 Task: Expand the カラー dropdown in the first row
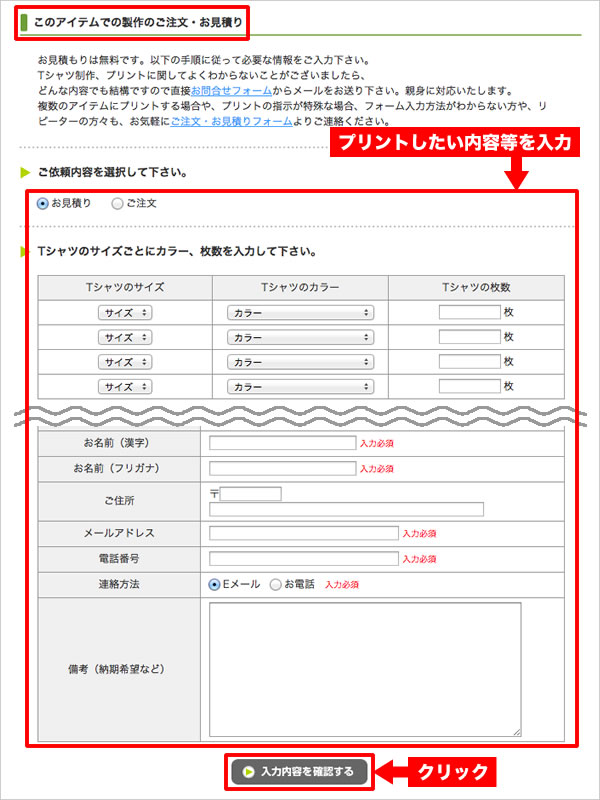pos(300,312)
